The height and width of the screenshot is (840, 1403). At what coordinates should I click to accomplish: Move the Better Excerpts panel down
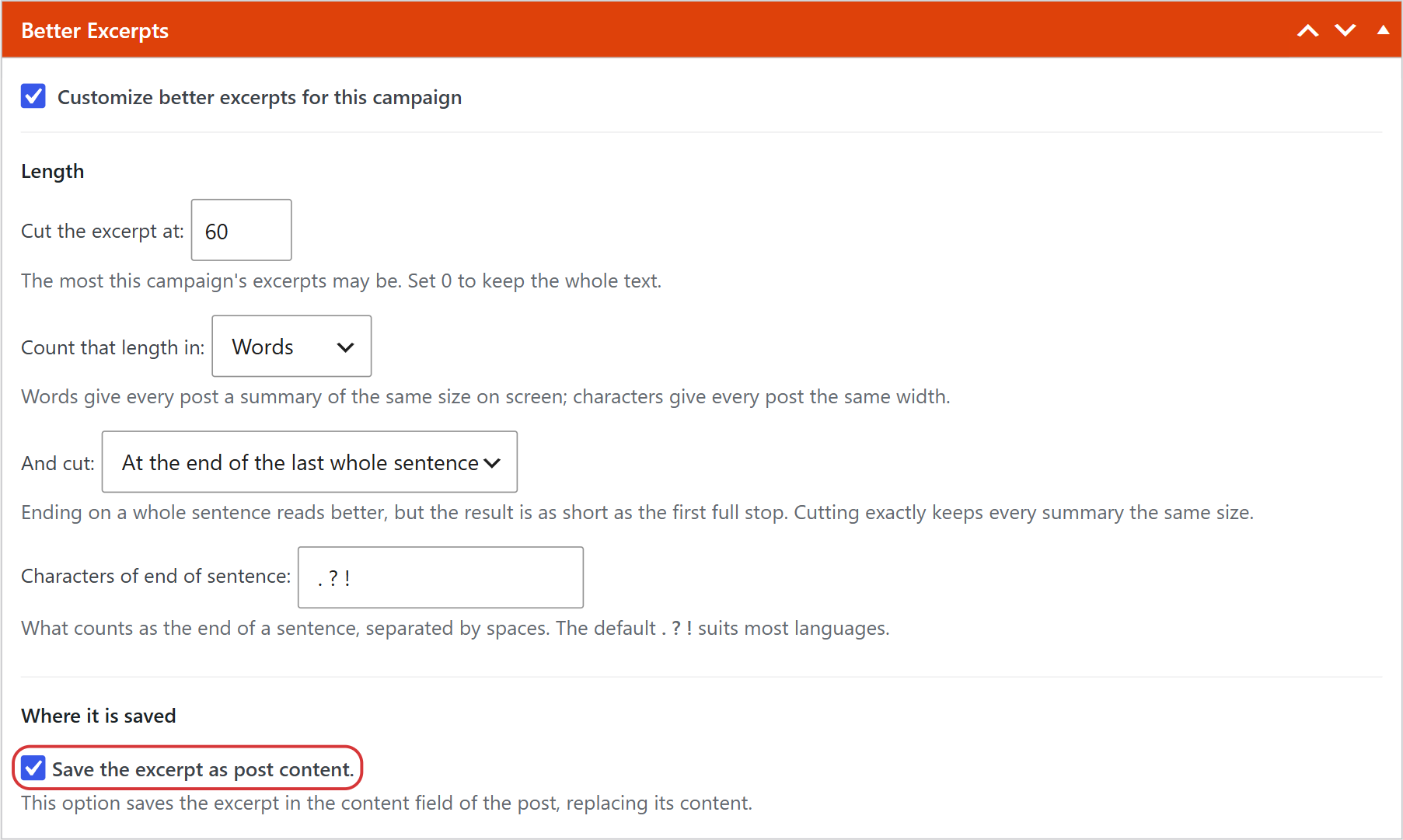(x=1345, y=30)
